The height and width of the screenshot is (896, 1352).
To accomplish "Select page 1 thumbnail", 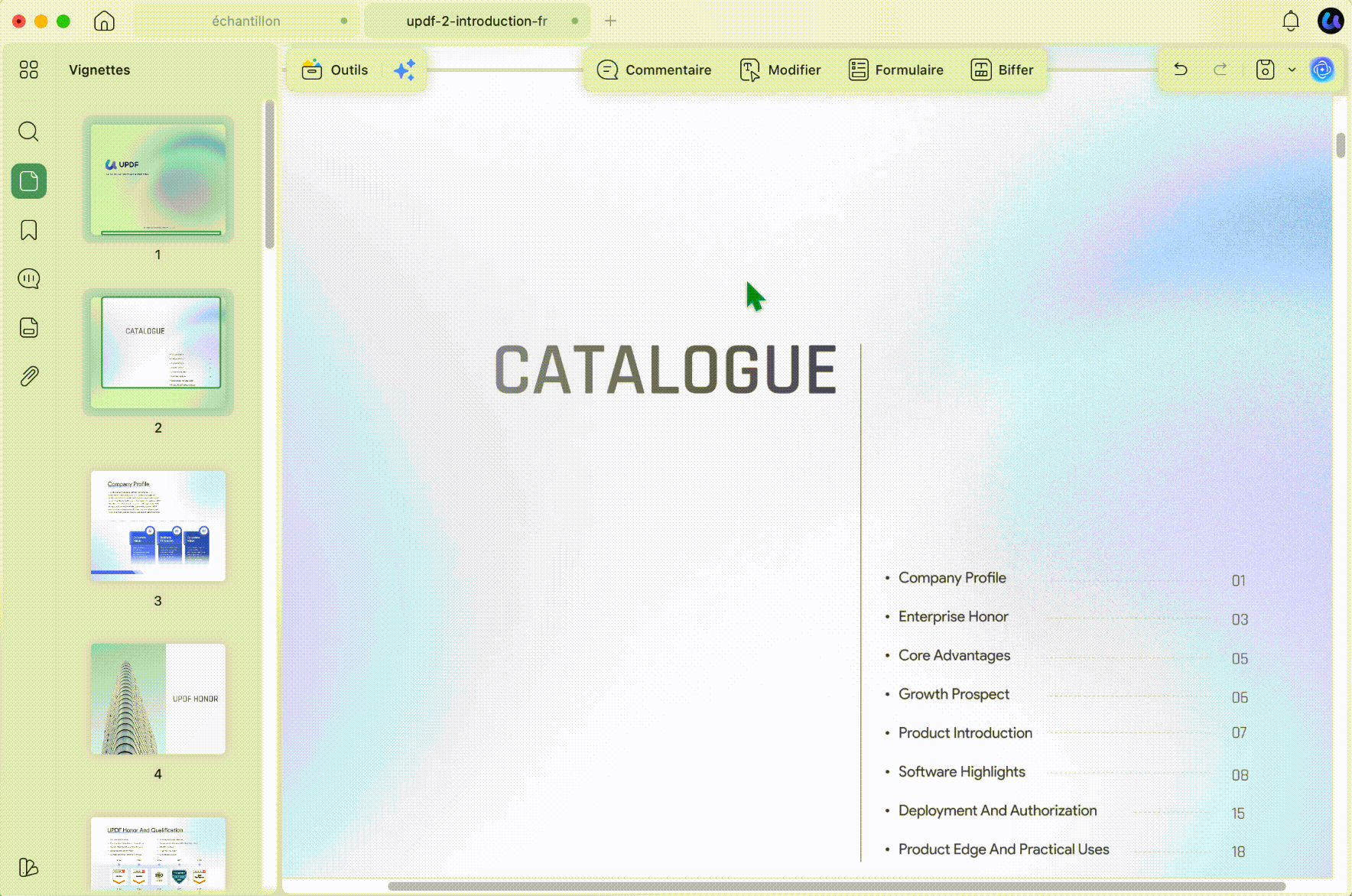I will (158, 180).
